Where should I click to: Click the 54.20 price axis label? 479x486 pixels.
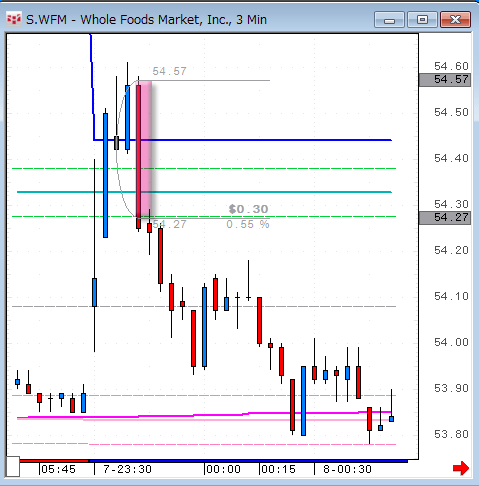pos(451,250)
